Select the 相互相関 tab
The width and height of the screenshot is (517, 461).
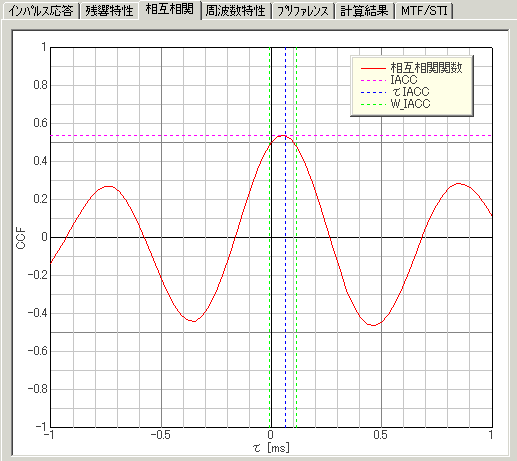[x=170, y=9]
